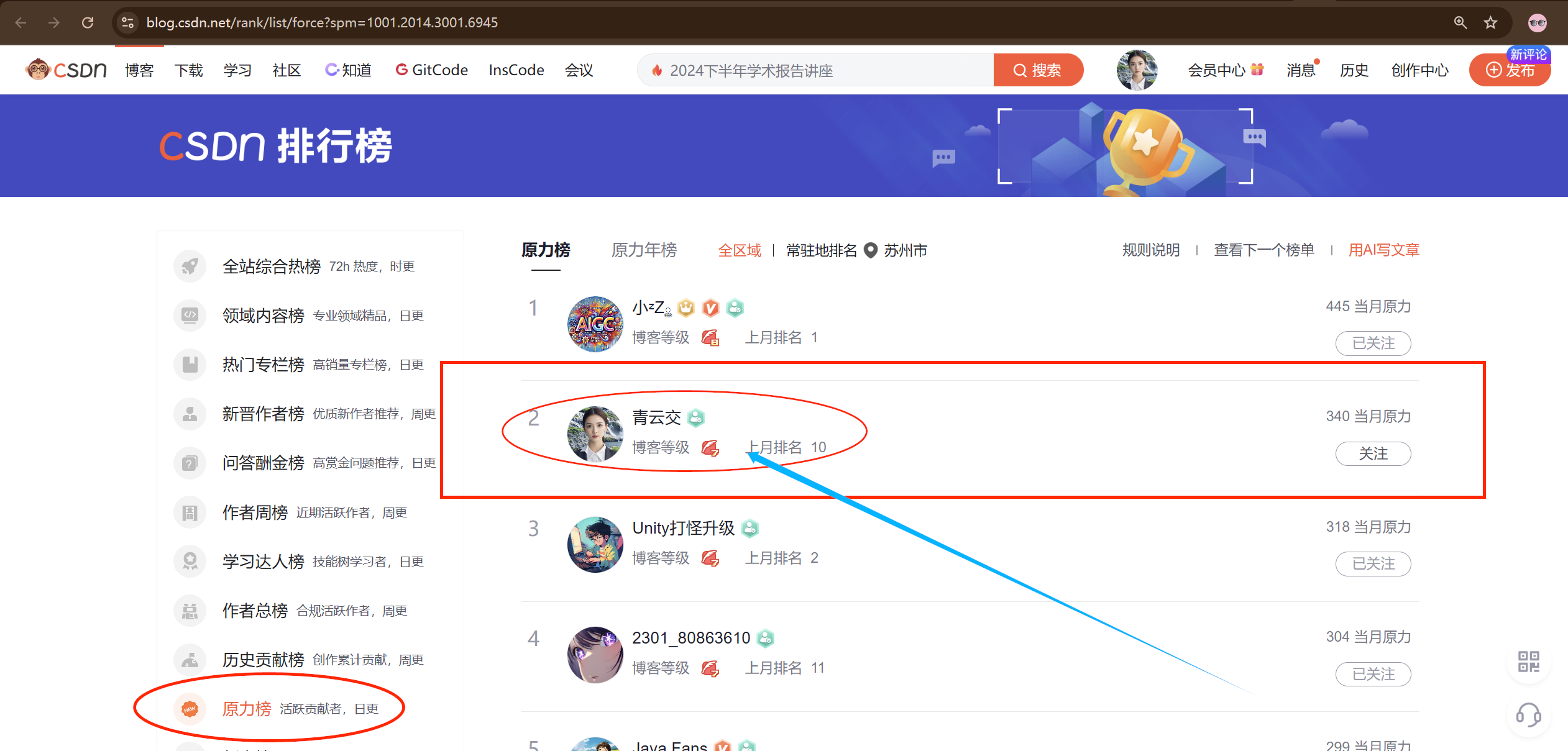Image resolution: width=1568 pixels, height=751 pixels.
Task: Open the 会员中心 menu
Action: (x=1217, y=70)
